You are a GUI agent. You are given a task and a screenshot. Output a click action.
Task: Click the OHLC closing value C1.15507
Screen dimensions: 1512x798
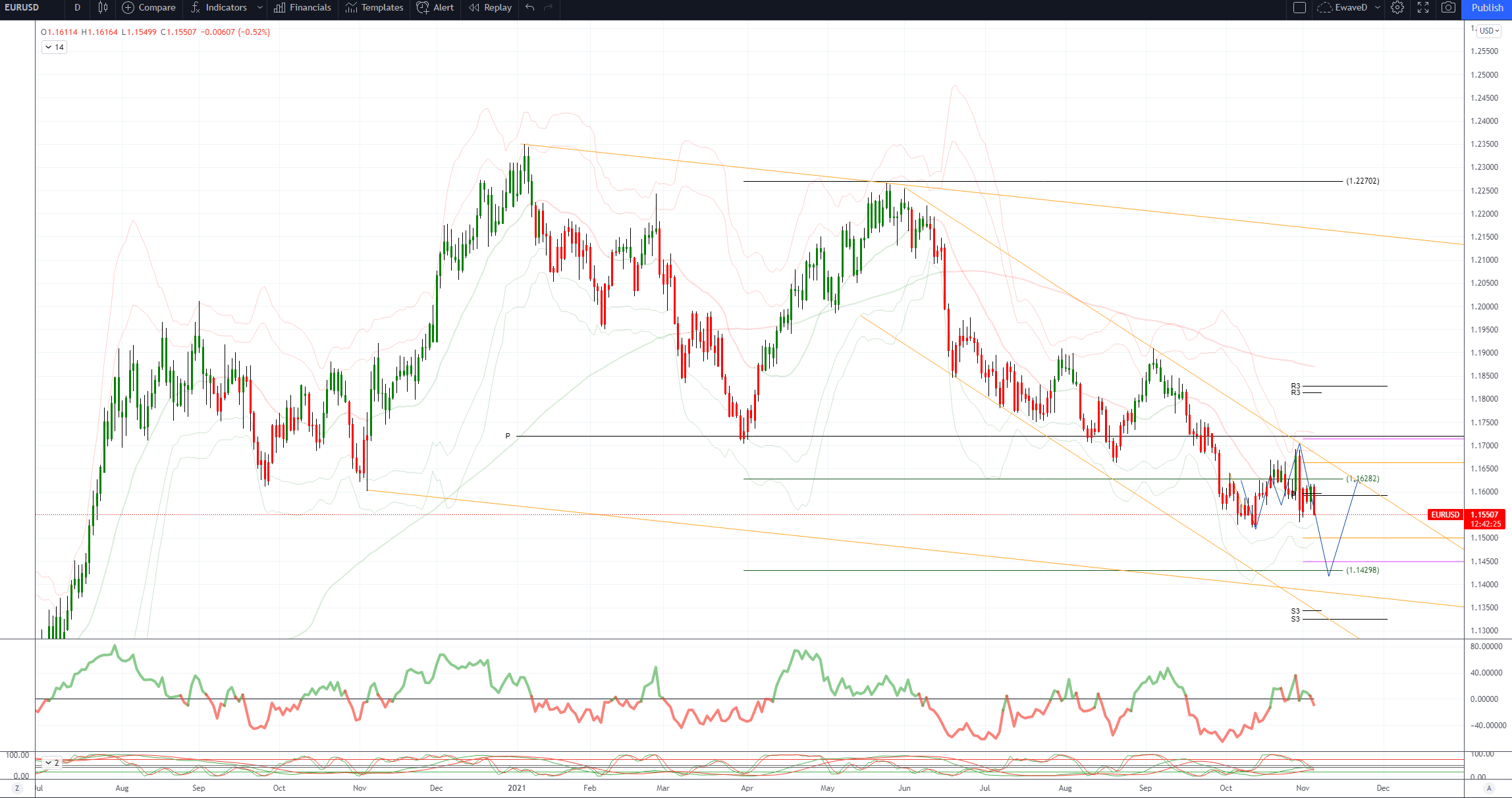pos(179,32)
